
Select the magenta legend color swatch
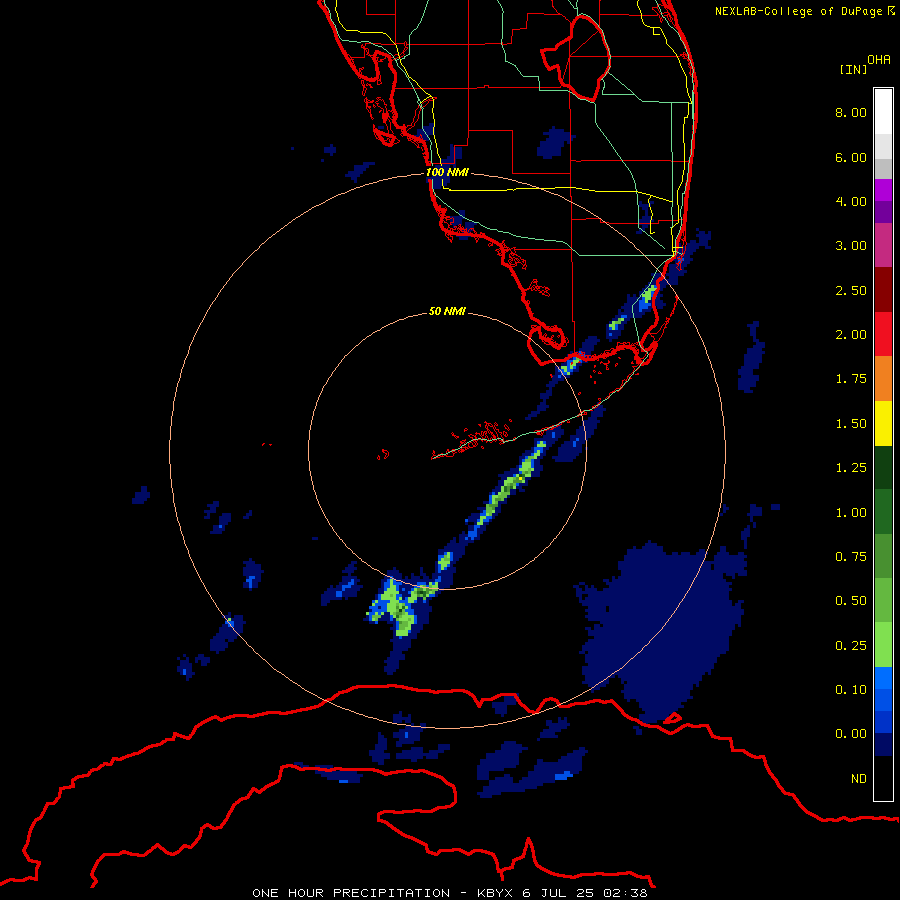pos(883,190)
